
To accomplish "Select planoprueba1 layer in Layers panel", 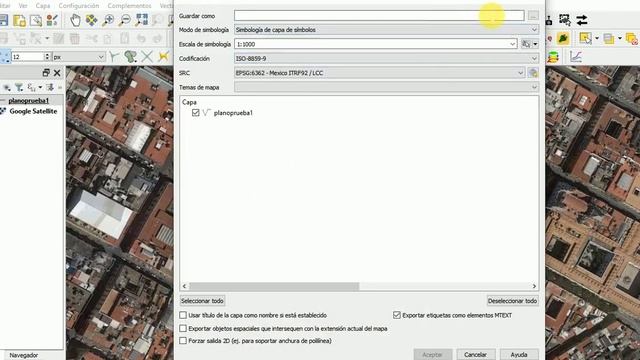I will coord(29,100).
